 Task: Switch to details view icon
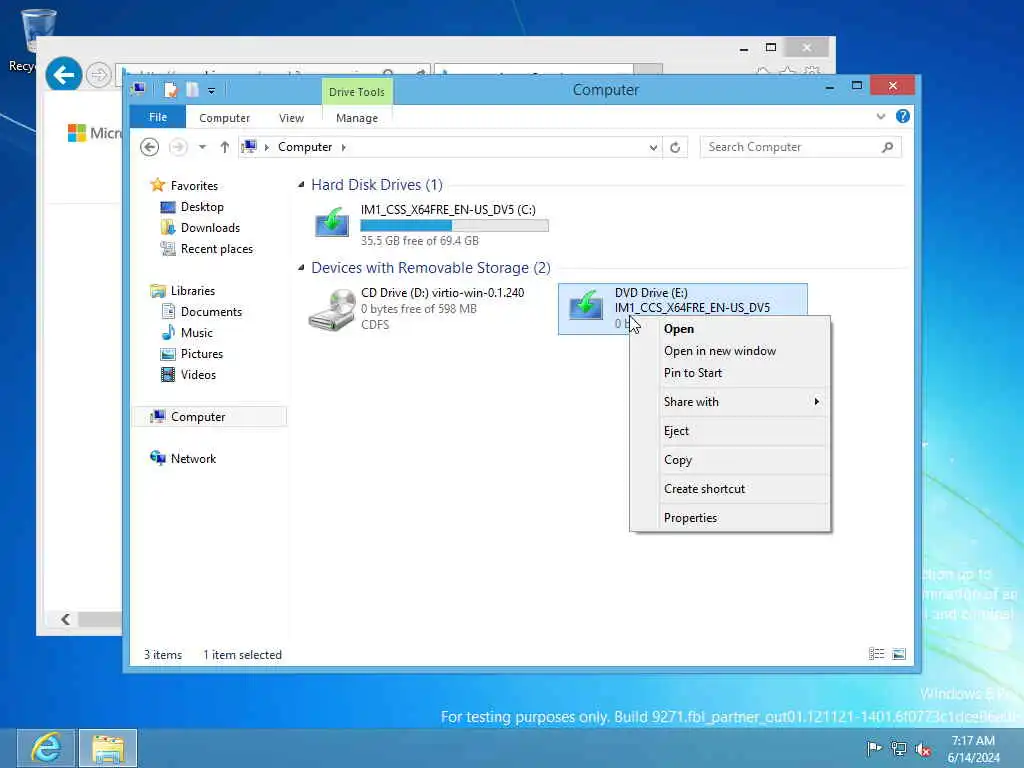pos(876,654)
